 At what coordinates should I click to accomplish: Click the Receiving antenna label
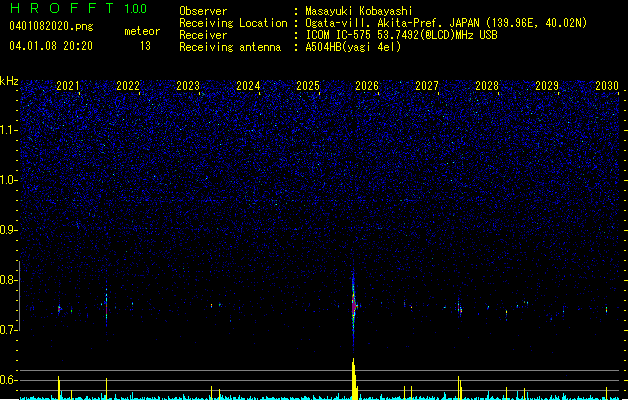click(230, 47)
